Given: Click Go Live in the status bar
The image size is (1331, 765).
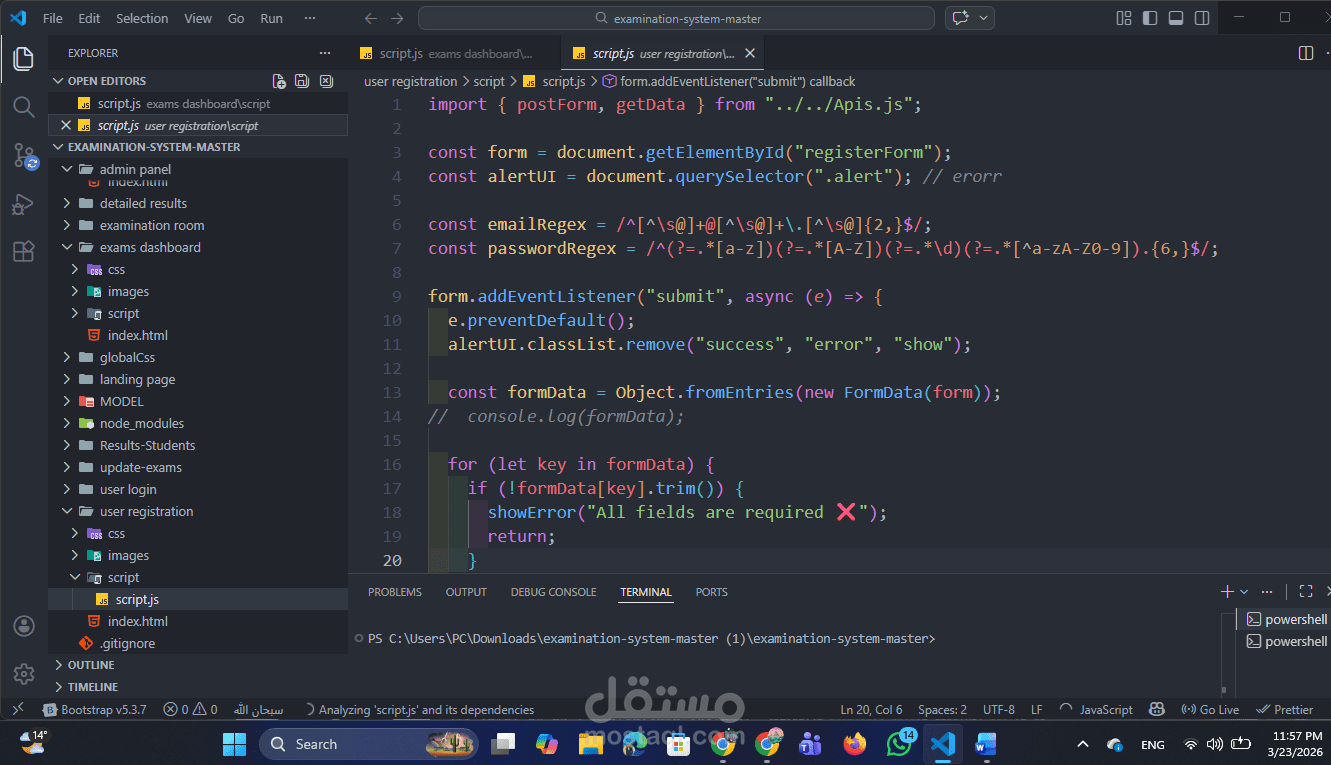Looking at the screenshot, I should [x=1210, y=709].
